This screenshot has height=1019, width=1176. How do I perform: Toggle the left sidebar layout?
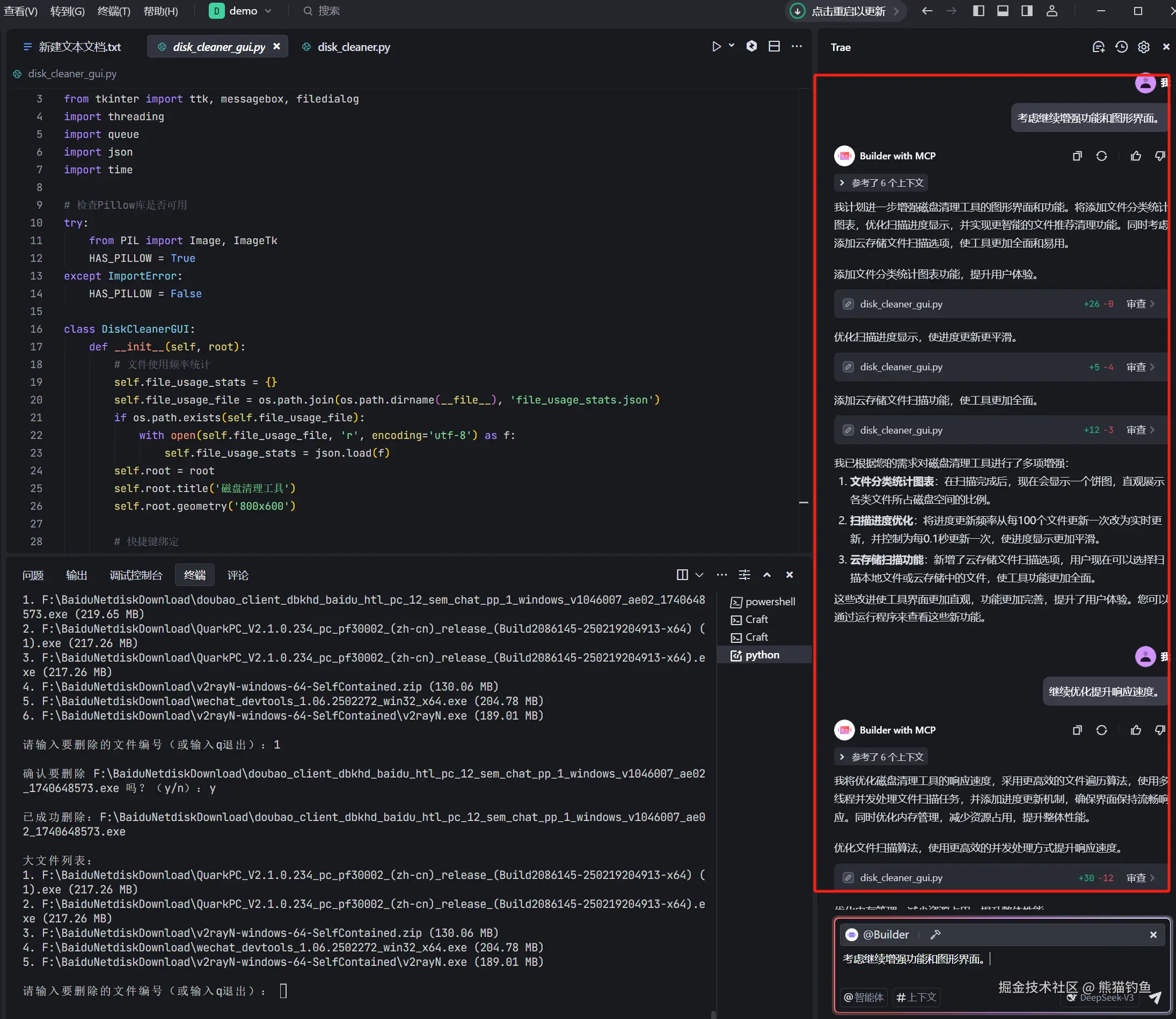978,11
